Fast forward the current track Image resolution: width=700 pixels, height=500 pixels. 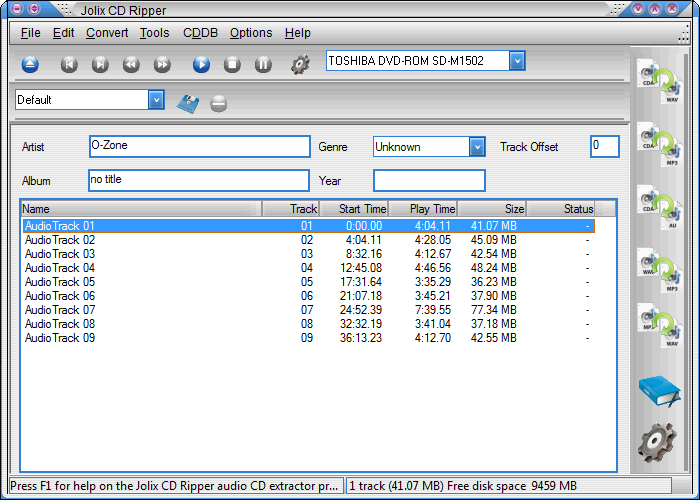click(162, 65)
